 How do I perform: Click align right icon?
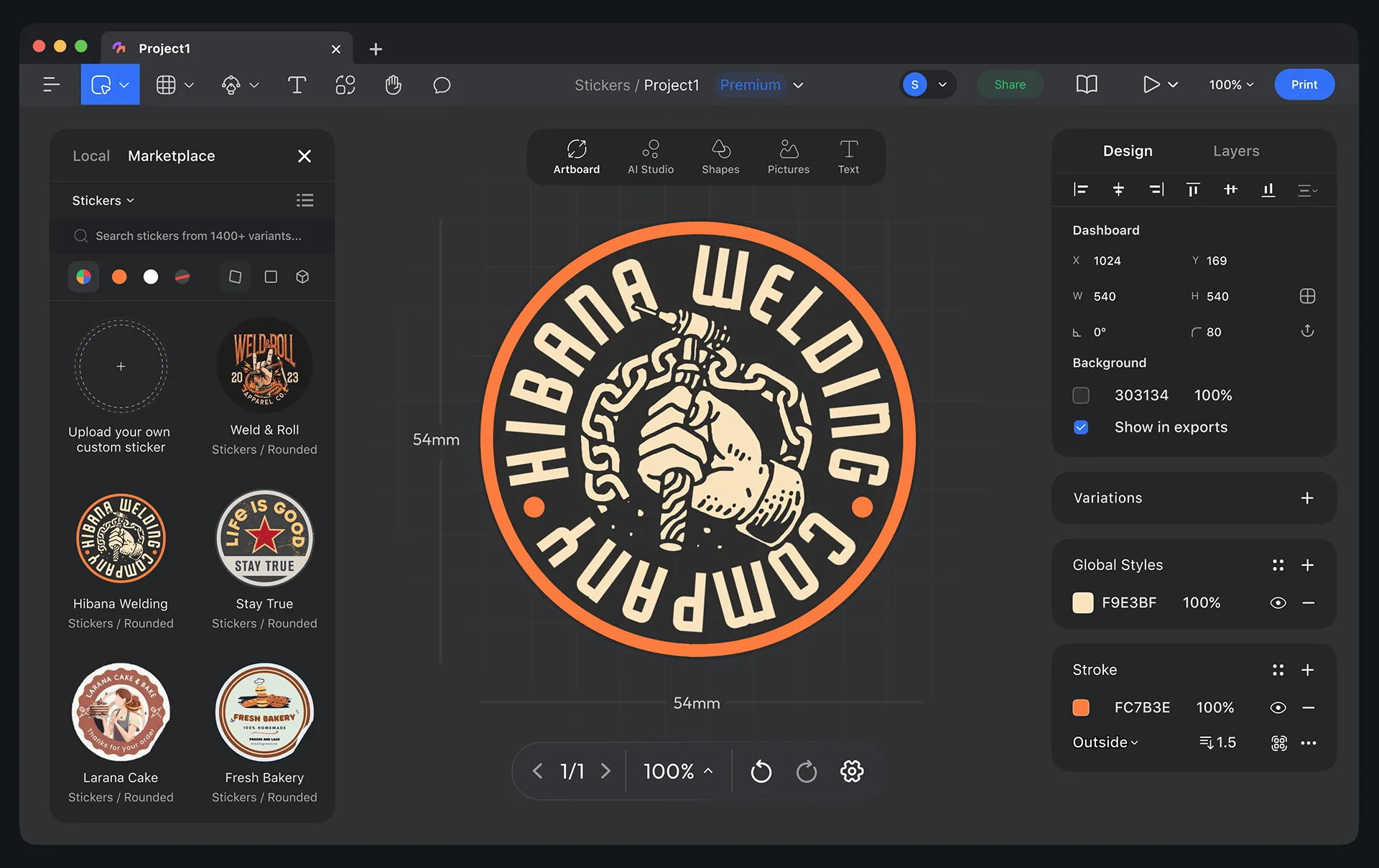1156,190
